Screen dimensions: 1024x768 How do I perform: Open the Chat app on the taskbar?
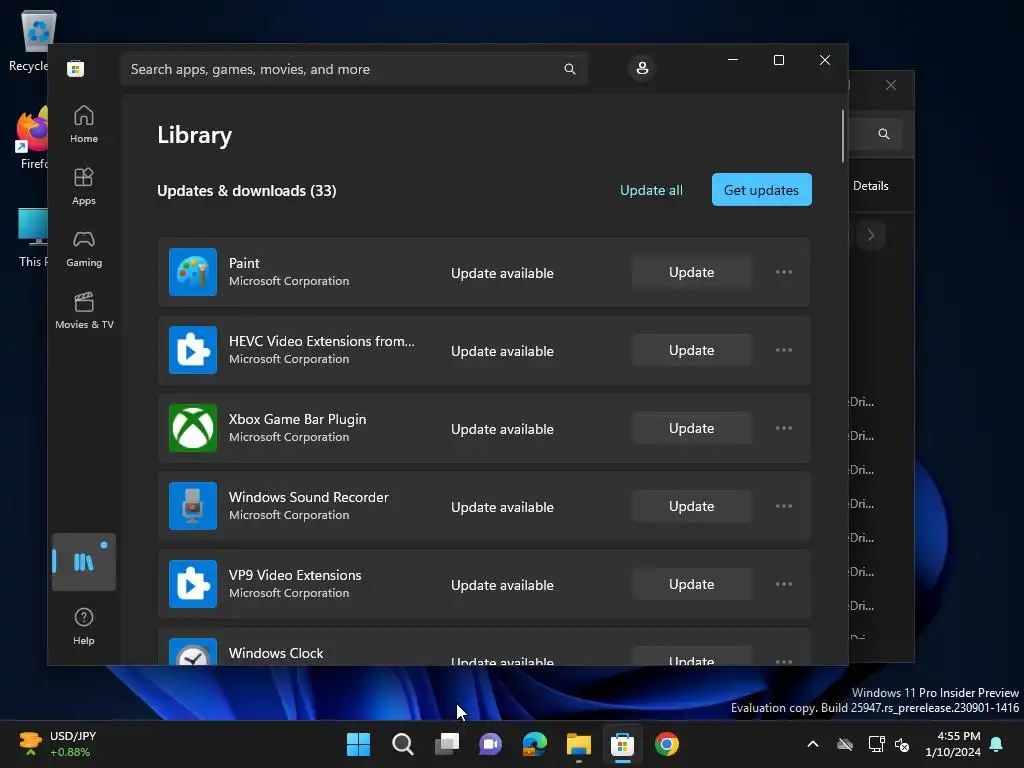490,744
